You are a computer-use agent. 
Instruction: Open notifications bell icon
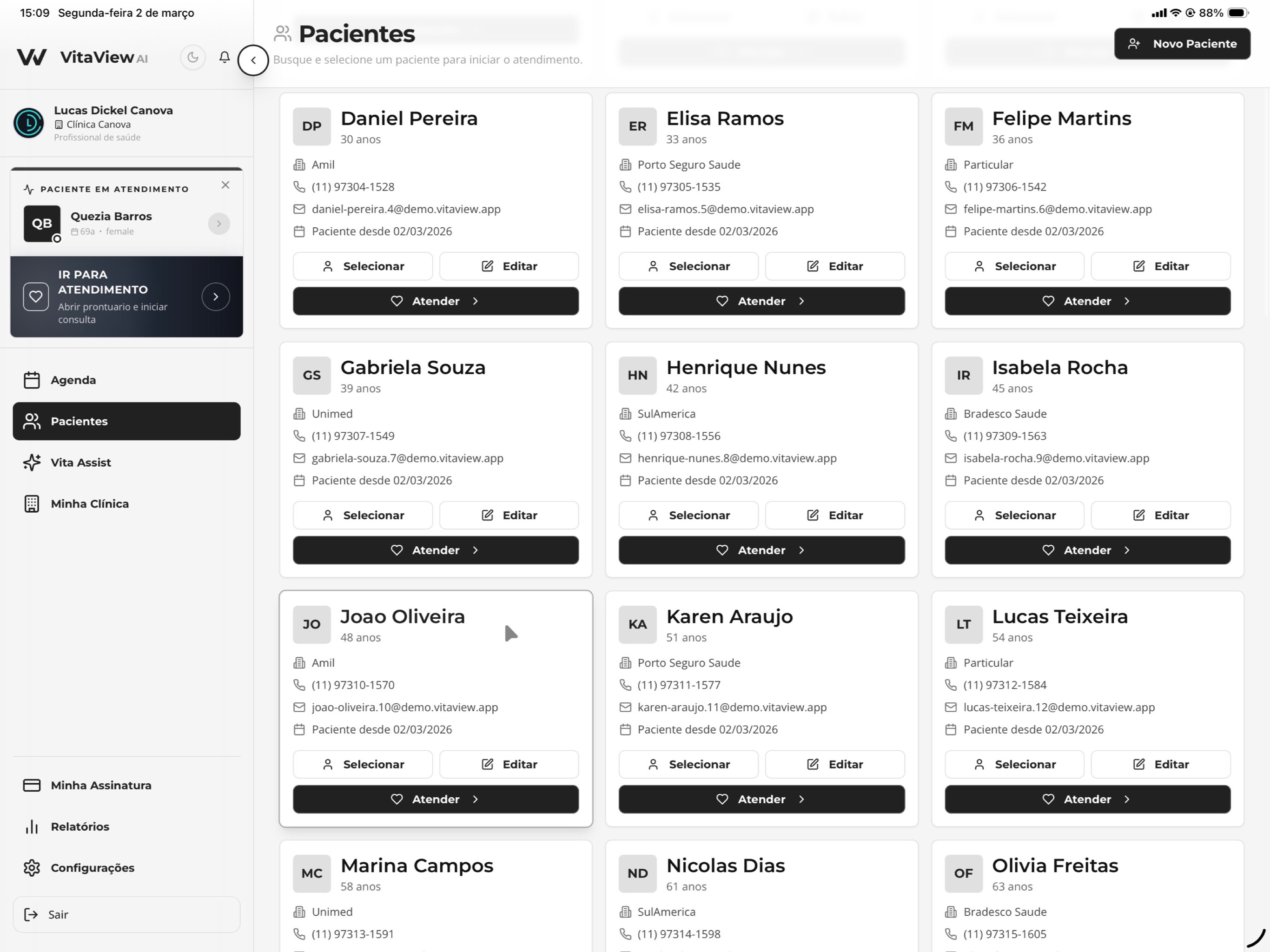point(225,58)
